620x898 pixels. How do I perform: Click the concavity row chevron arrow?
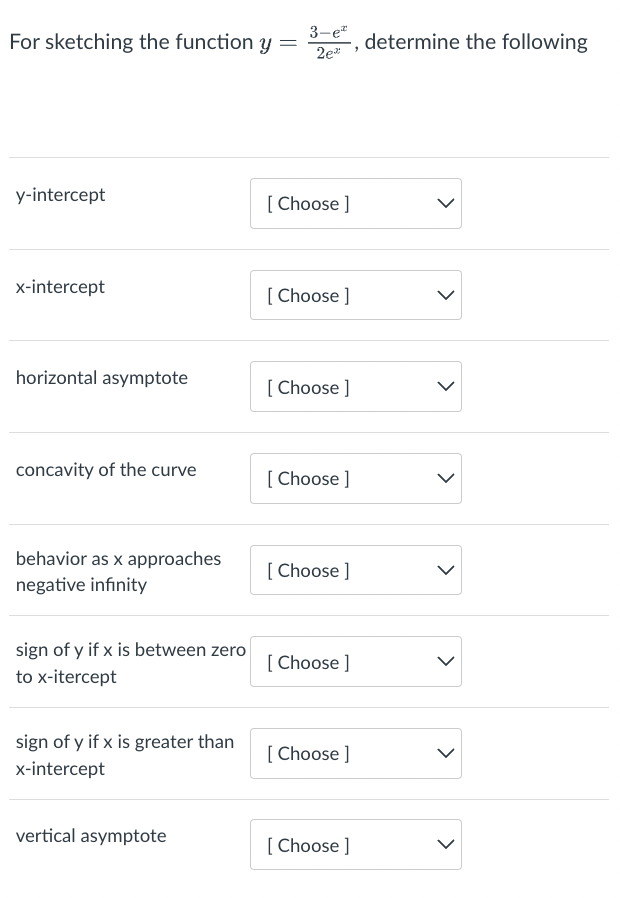[x=445, y=479]
